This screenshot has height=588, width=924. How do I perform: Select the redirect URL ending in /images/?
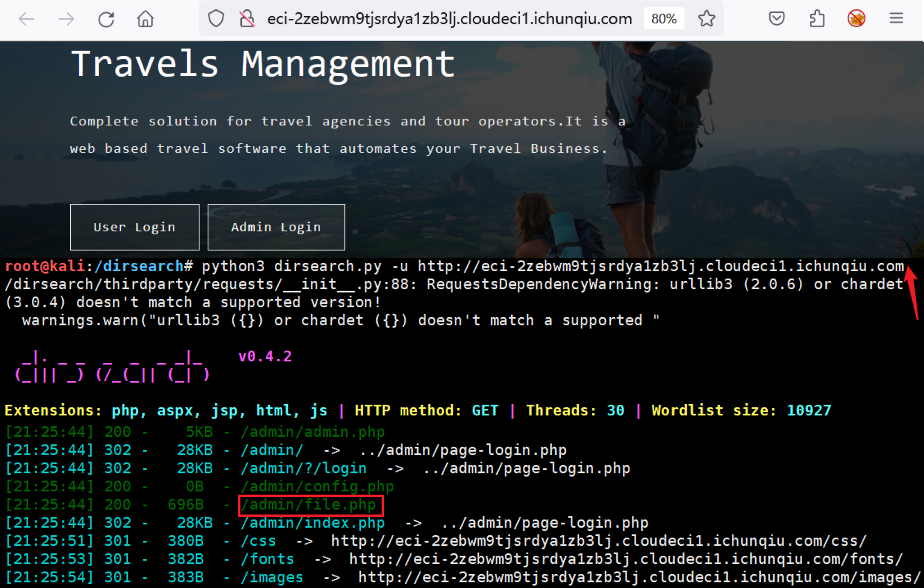tap(639, 577)
